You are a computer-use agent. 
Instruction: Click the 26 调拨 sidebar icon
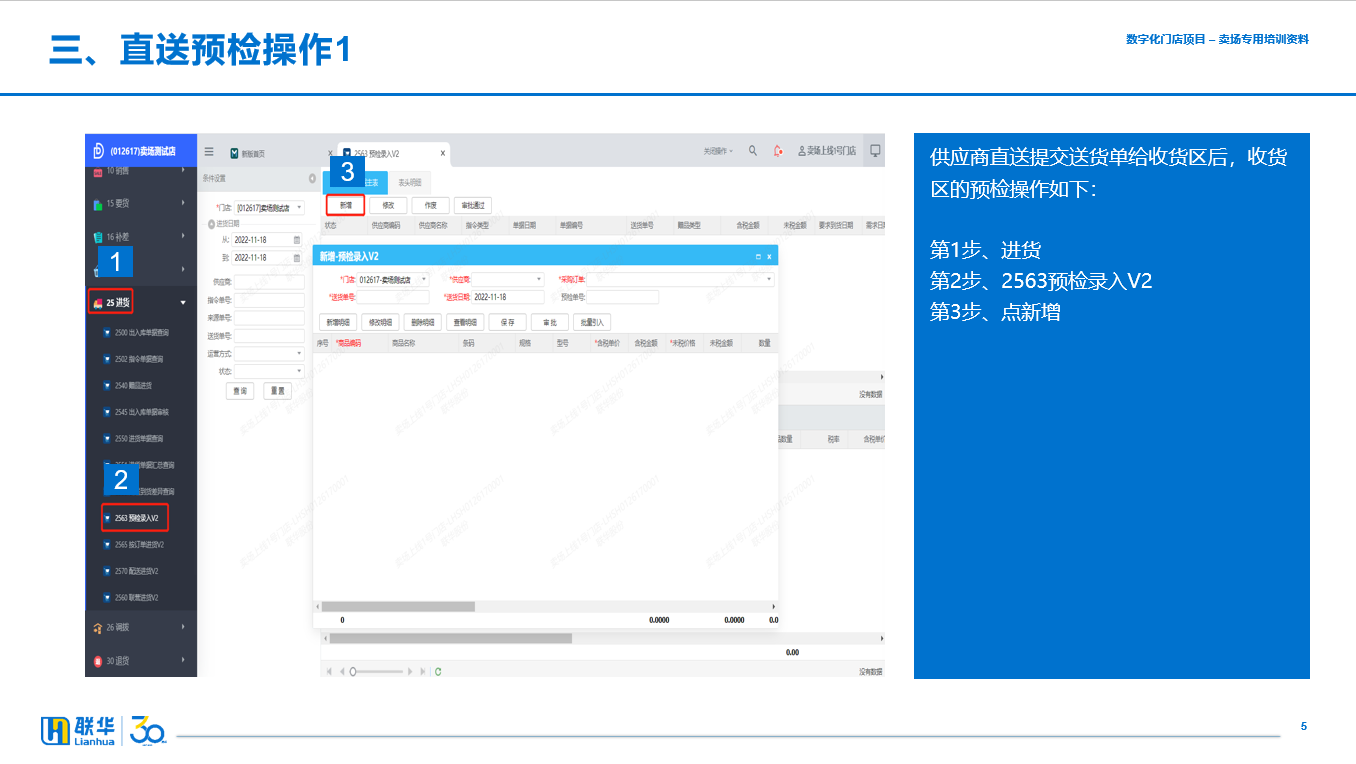(97, 628)
